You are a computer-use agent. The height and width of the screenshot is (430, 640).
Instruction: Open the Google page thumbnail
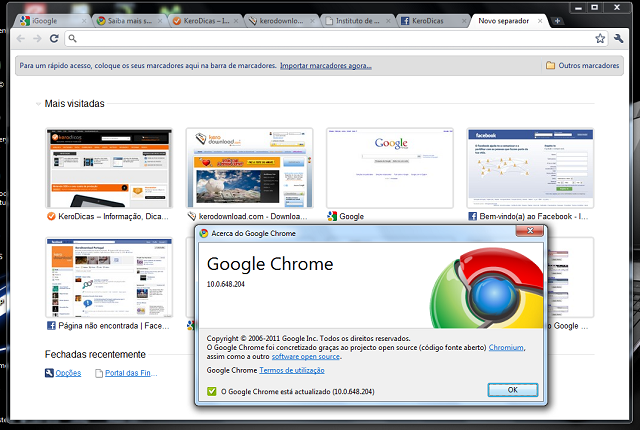tap(389, 168)
